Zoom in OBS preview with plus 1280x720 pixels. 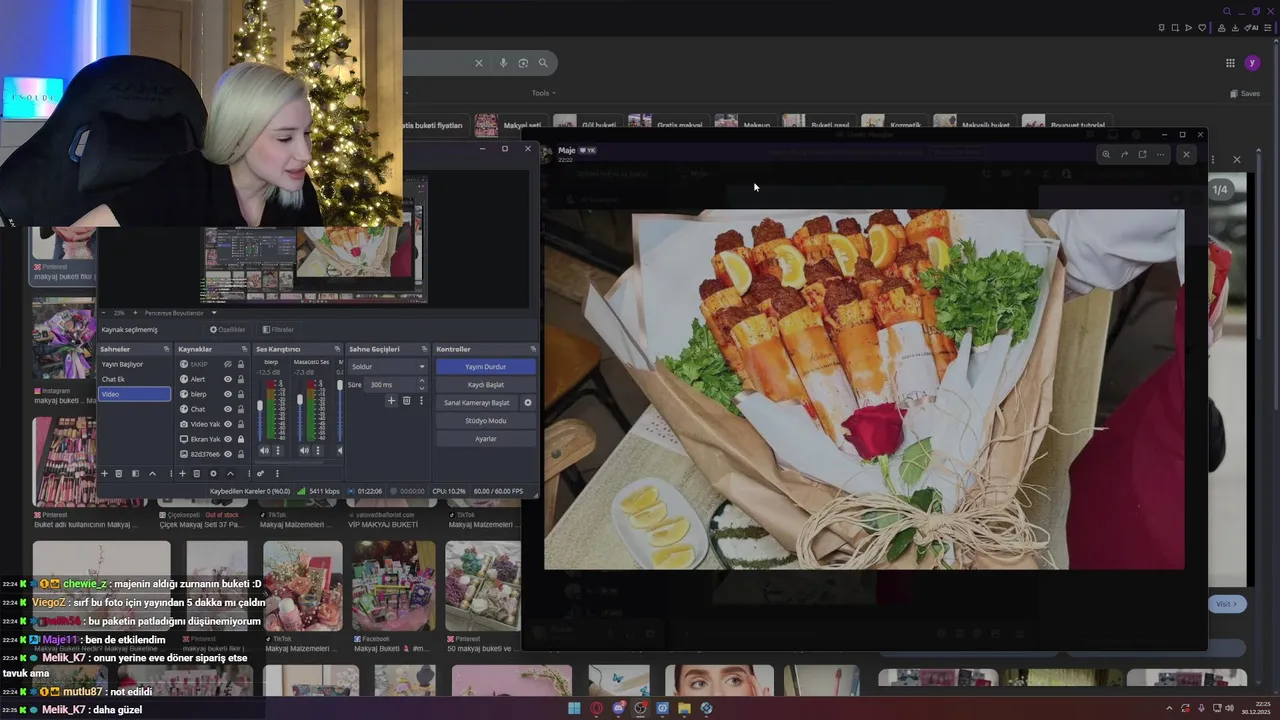[x=135, y=313]
